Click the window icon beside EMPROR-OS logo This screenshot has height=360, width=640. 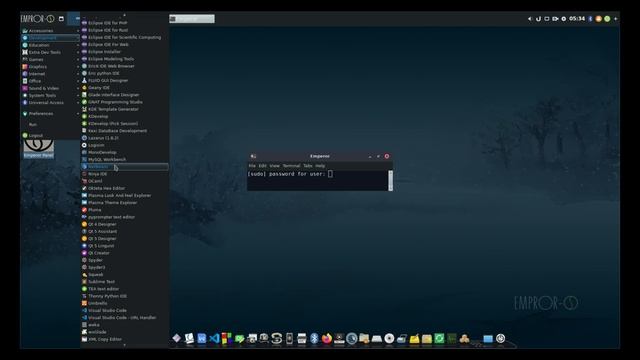(61, 19)
